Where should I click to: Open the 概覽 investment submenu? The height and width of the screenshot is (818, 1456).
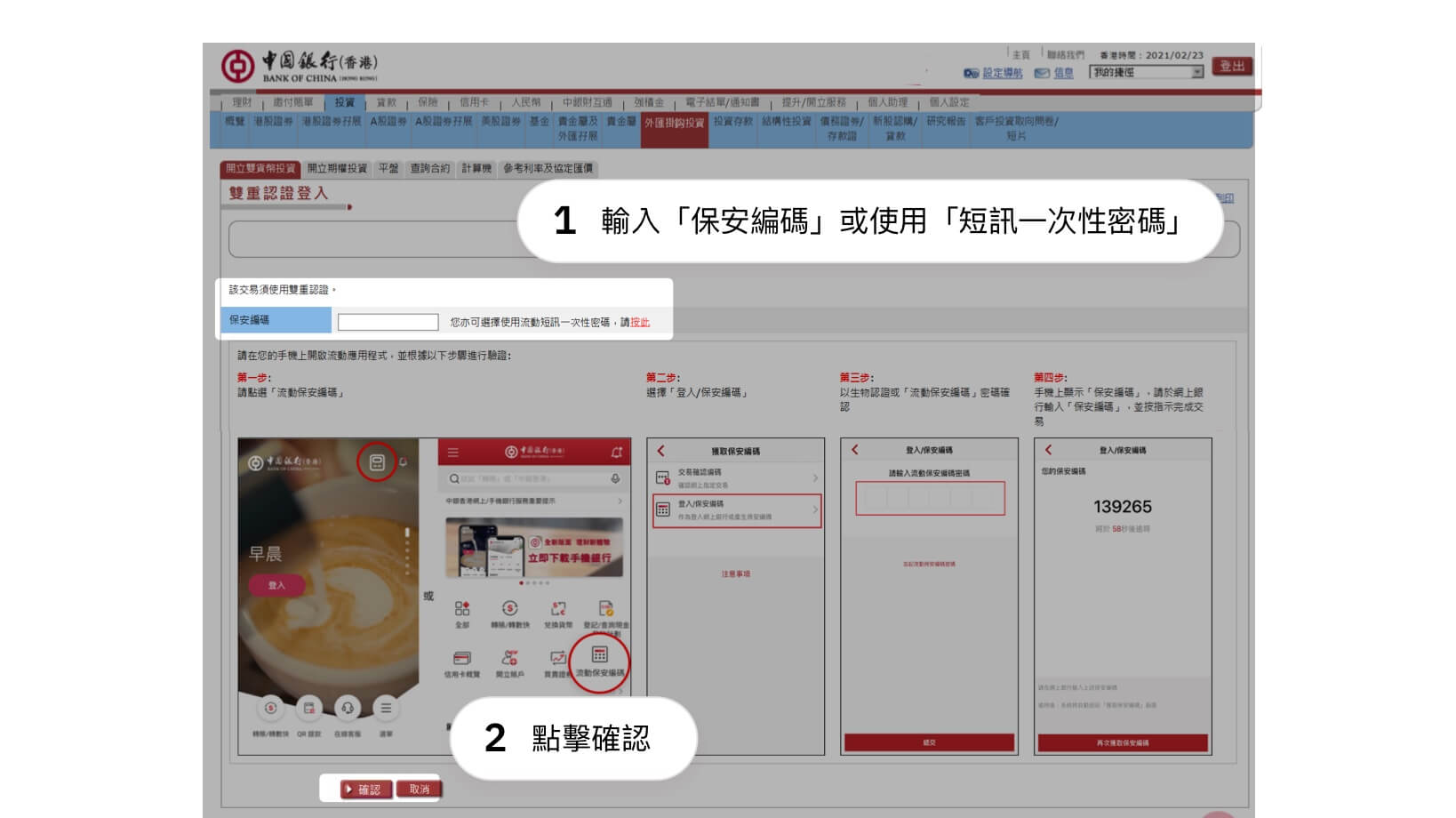pos(235,121)
